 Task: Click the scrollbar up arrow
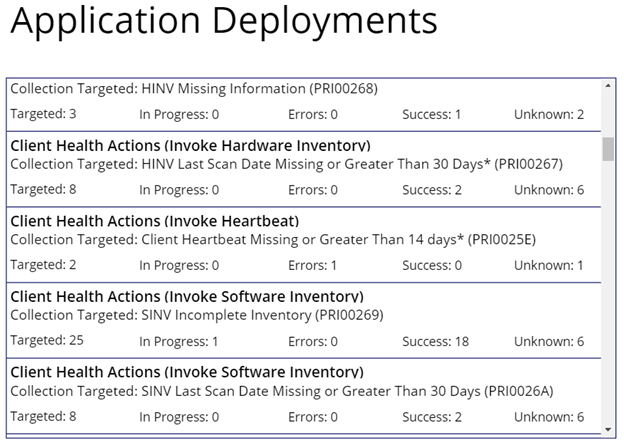[x=608, y=86]
